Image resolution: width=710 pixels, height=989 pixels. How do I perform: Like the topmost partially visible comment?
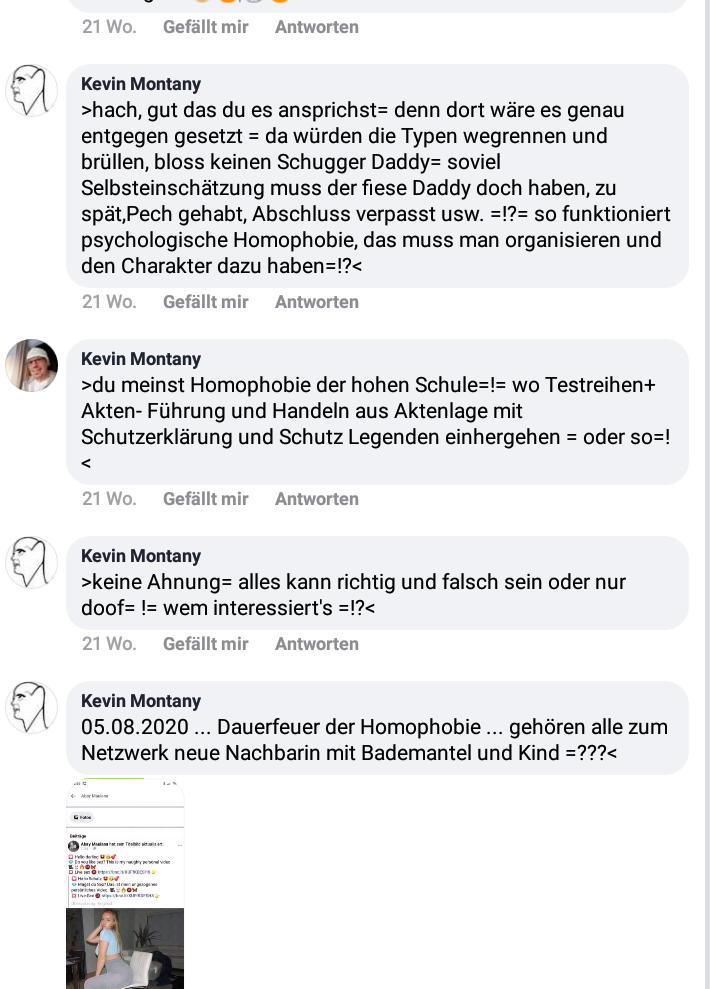pyautogui.click(x=206, y=27)
